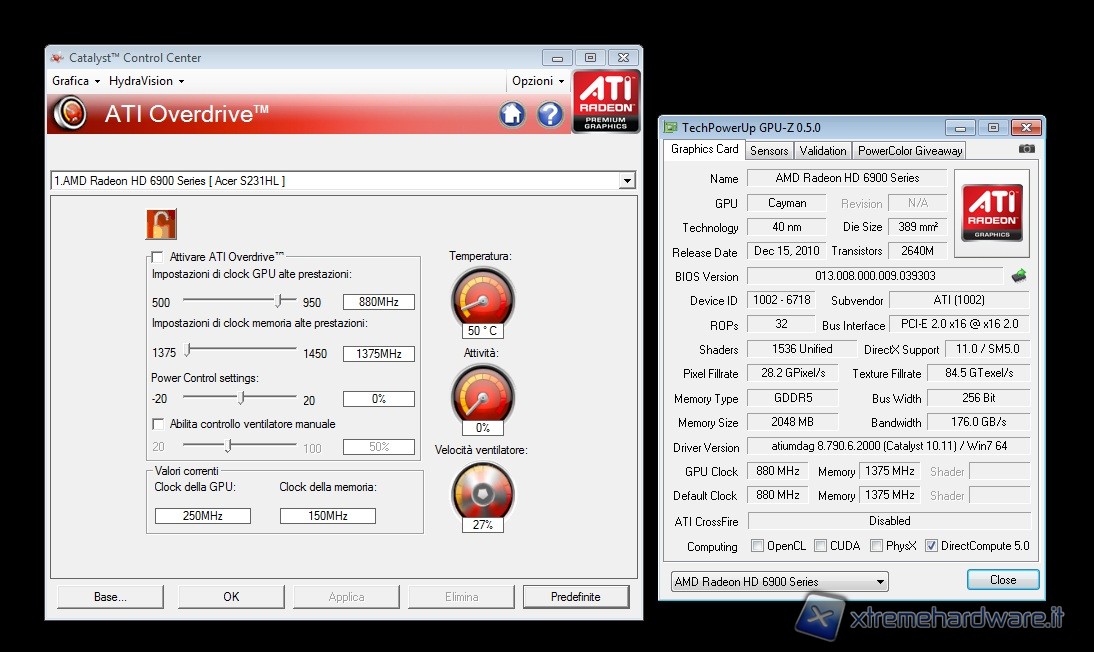1094x652 pixels.
Task: Click the ATI Overdrive gauge icon in header
Action: coord(69,114)
